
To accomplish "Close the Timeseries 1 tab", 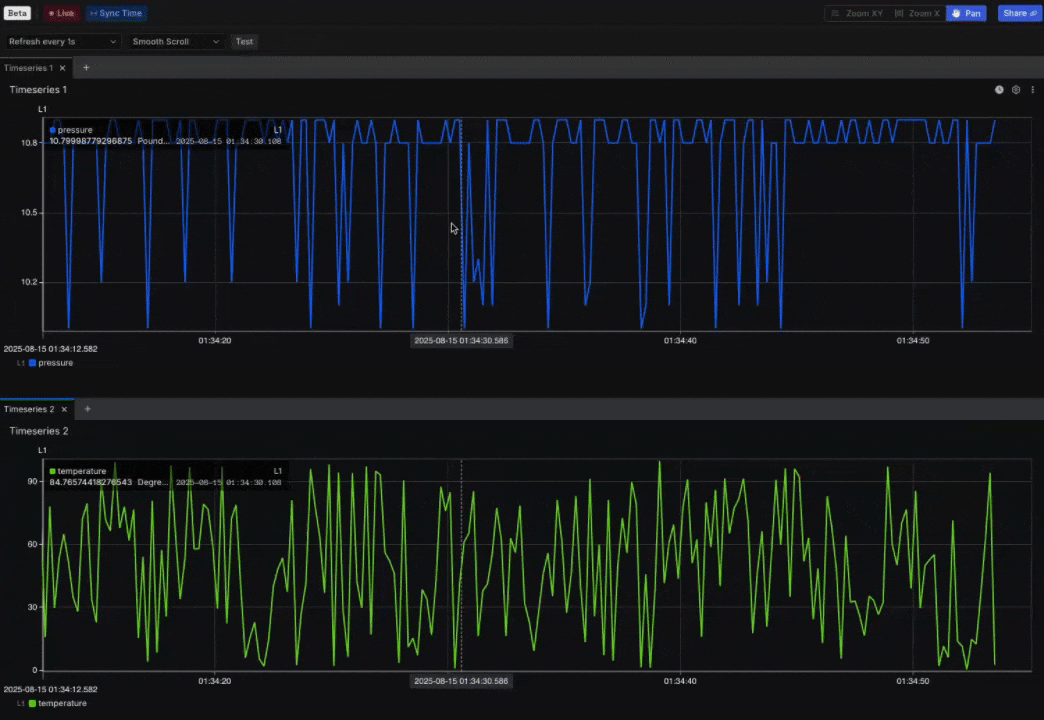I will tap(63, 68).
